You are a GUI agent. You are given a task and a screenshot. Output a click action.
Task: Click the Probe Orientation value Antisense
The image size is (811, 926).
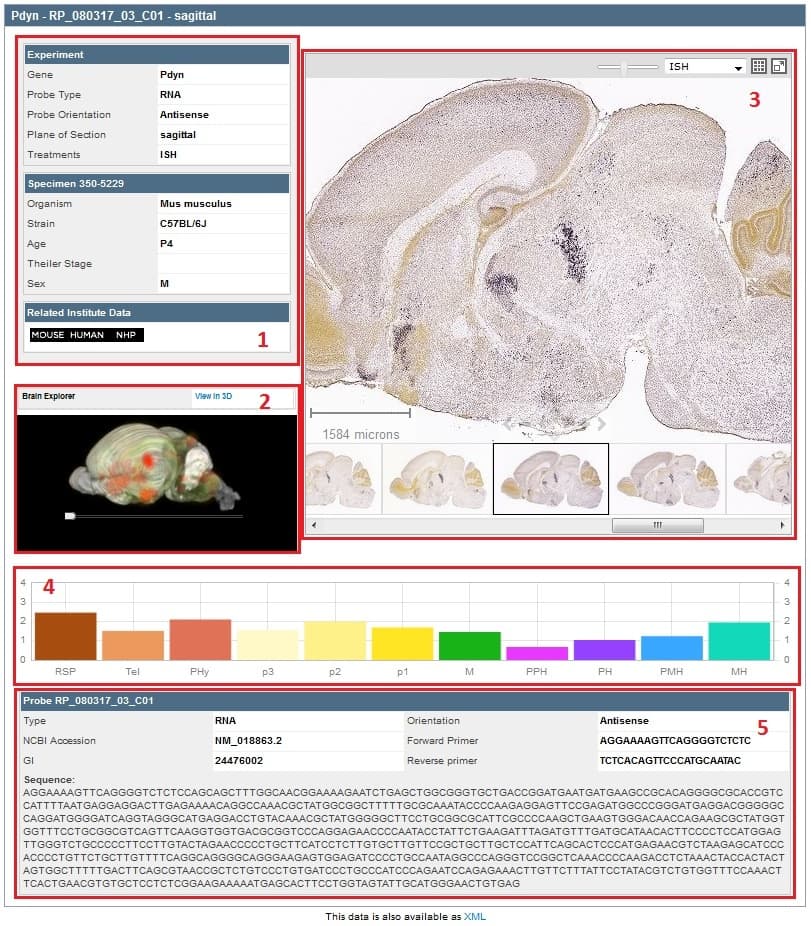pyautogui.click(x=184, y=115)
